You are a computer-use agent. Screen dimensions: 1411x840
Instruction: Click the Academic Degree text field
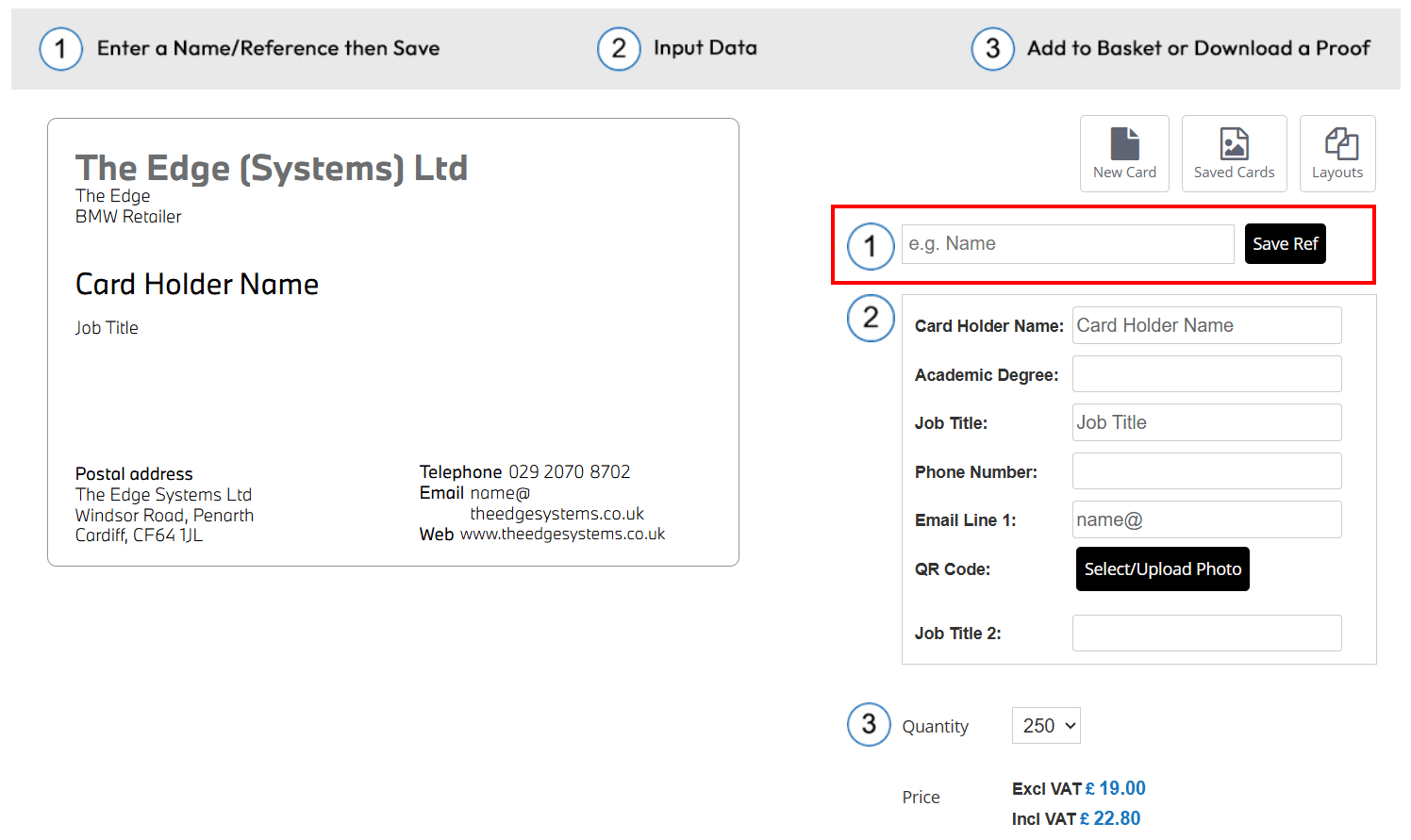1206,374
